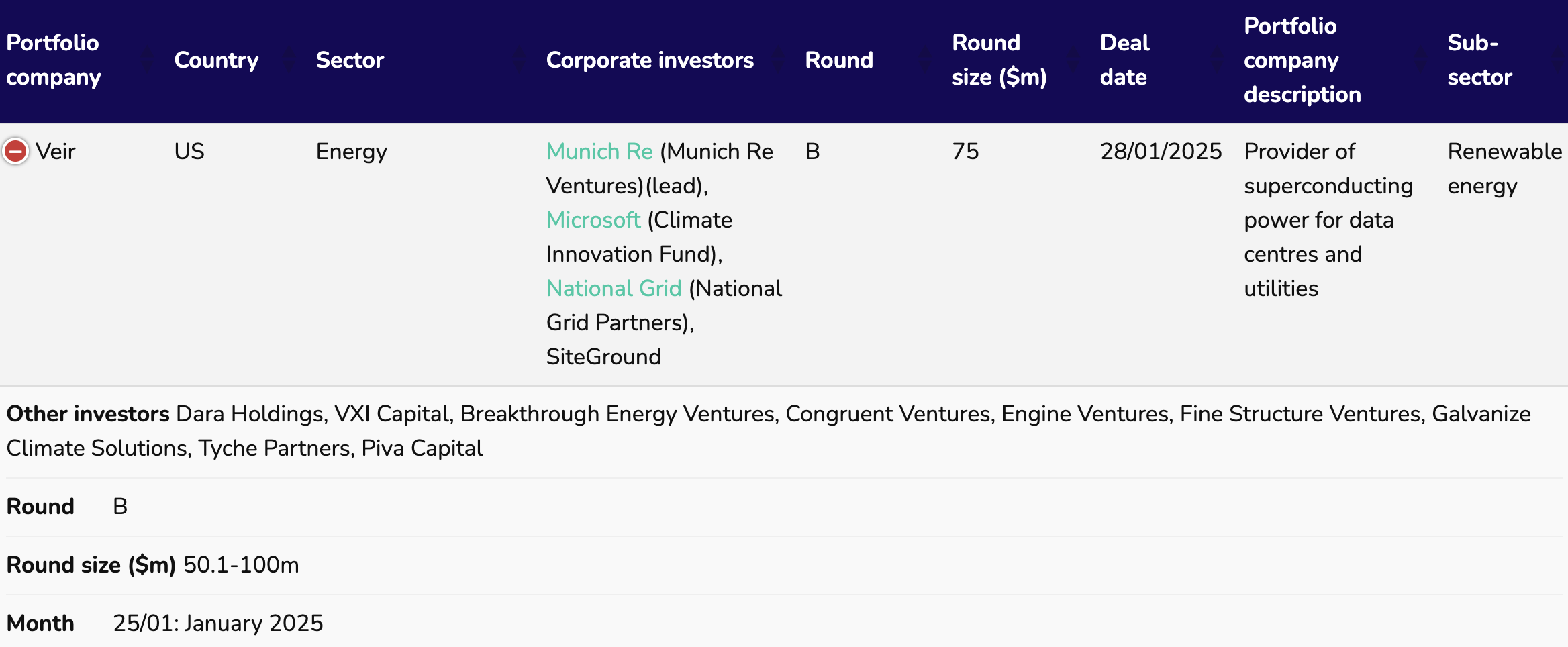1568x647 pixels.
Task: Click sort arrows beside Round size ($m) header
Action: 1073,60
